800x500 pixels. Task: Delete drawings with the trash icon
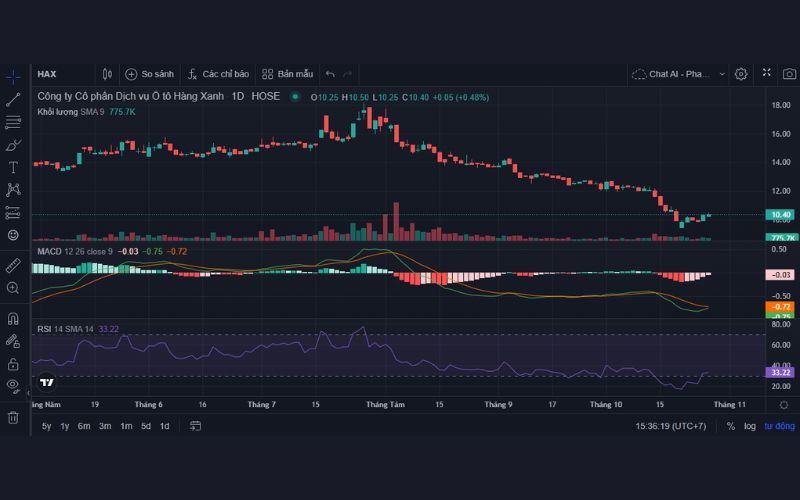(x=13, y=417)
